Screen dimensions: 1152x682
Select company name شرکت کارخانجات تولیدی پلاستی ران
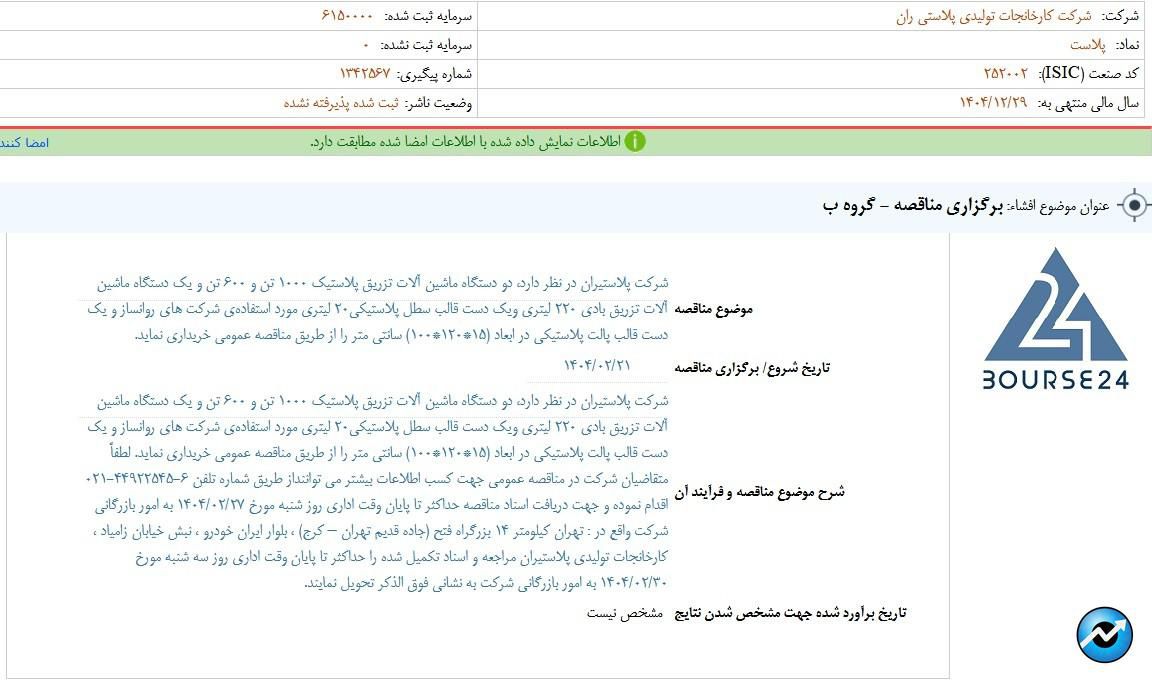point(993,16)
